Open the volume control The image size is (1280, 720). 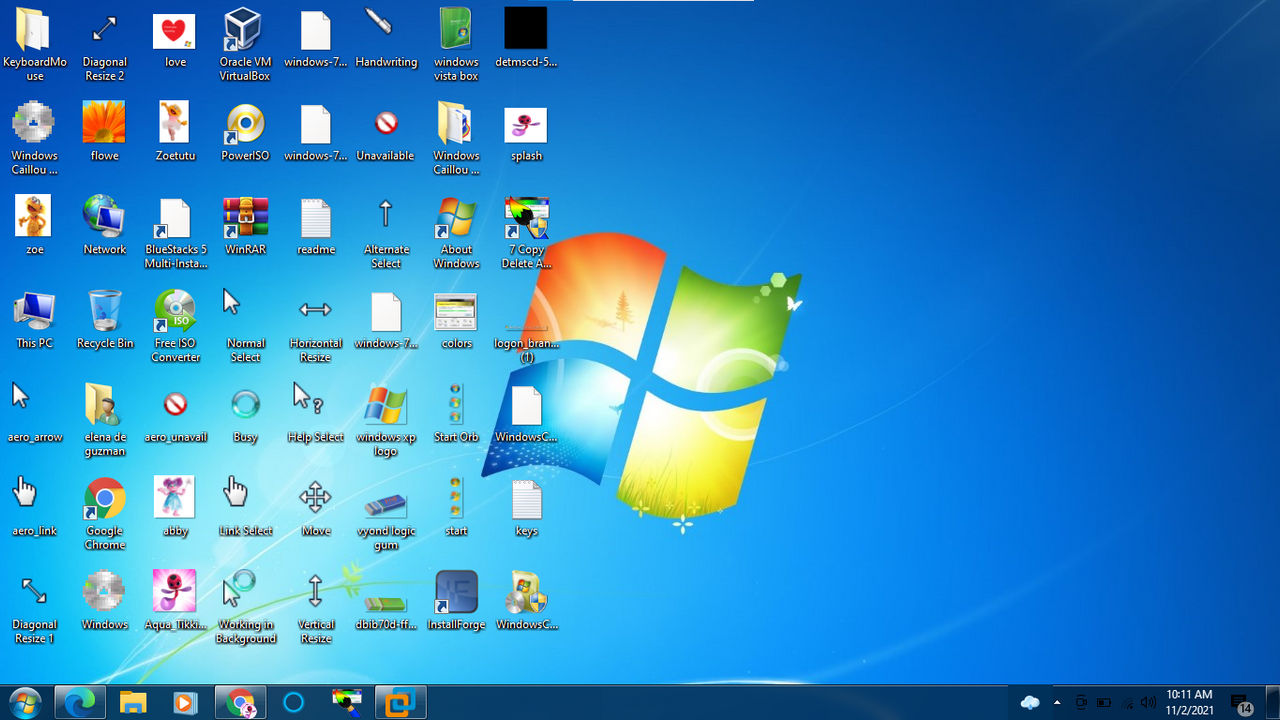(x=1148, y=703)
